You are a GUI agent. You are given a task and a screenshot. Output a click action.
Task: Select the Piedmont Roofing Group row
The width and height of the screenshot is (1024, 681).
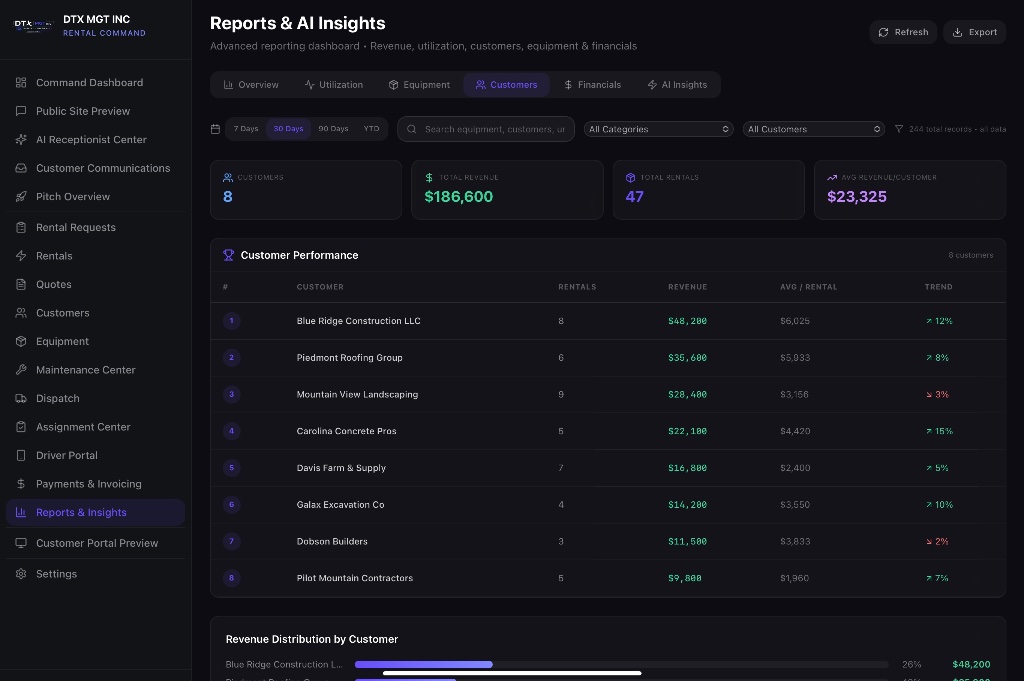click(607, 358)
